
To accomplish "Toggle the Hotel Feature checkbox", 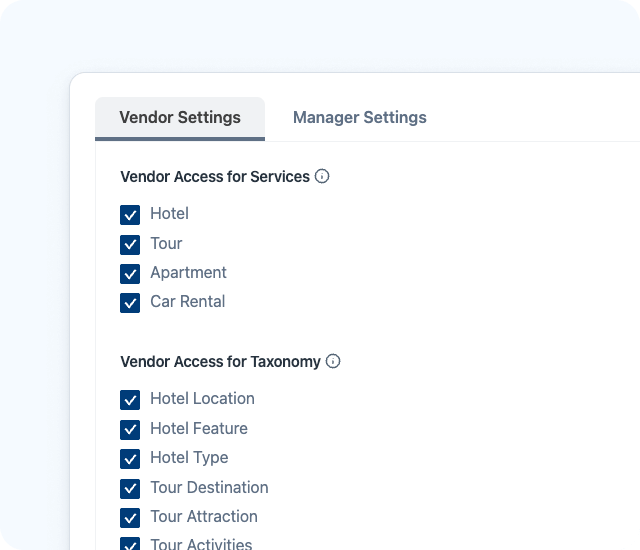I will coord(130,429).
